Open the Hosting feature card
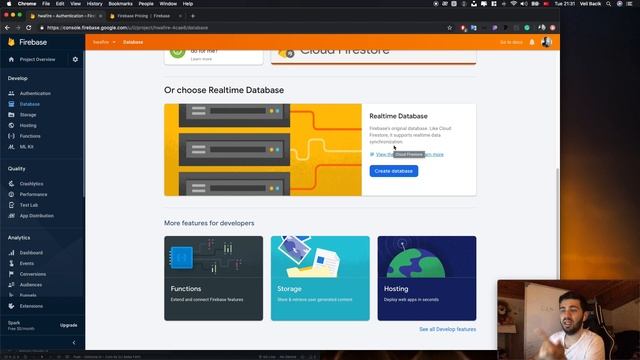 click(427, 278)
